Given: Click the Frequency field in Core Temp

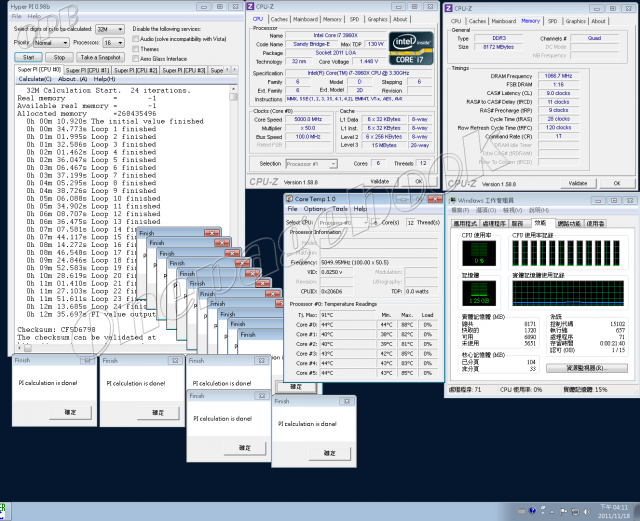Looking at the screenshot, I should coord(379,262).
